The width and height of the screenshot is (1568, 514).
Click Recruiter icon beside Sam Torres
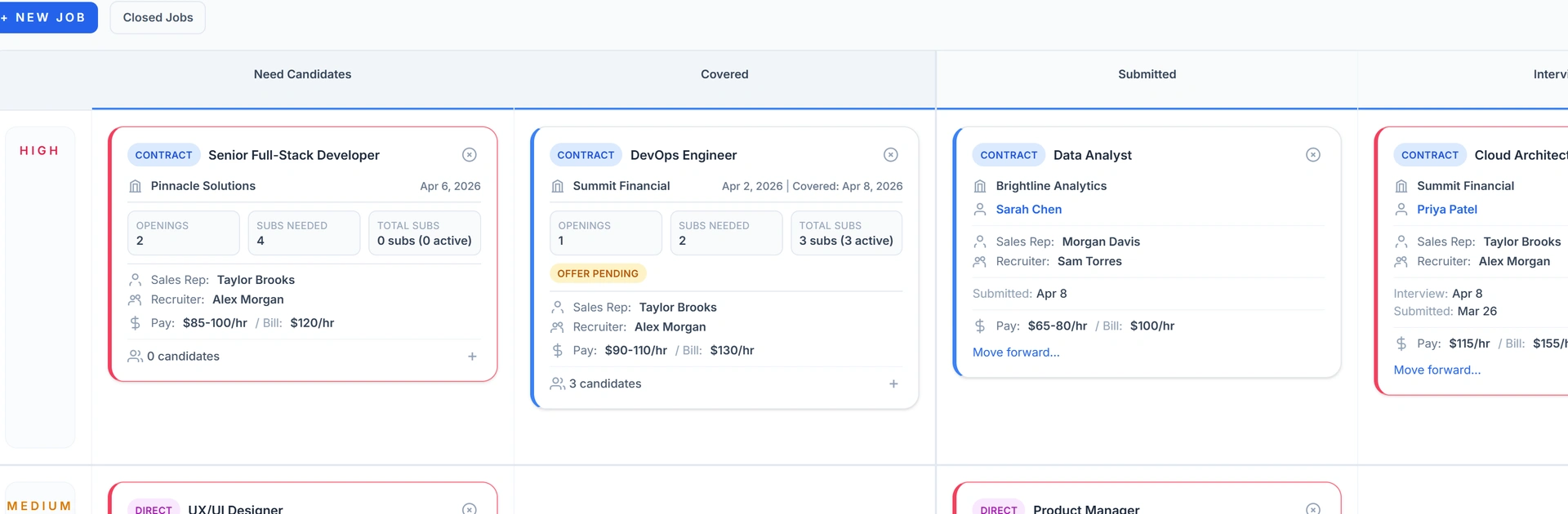point(980,262)
